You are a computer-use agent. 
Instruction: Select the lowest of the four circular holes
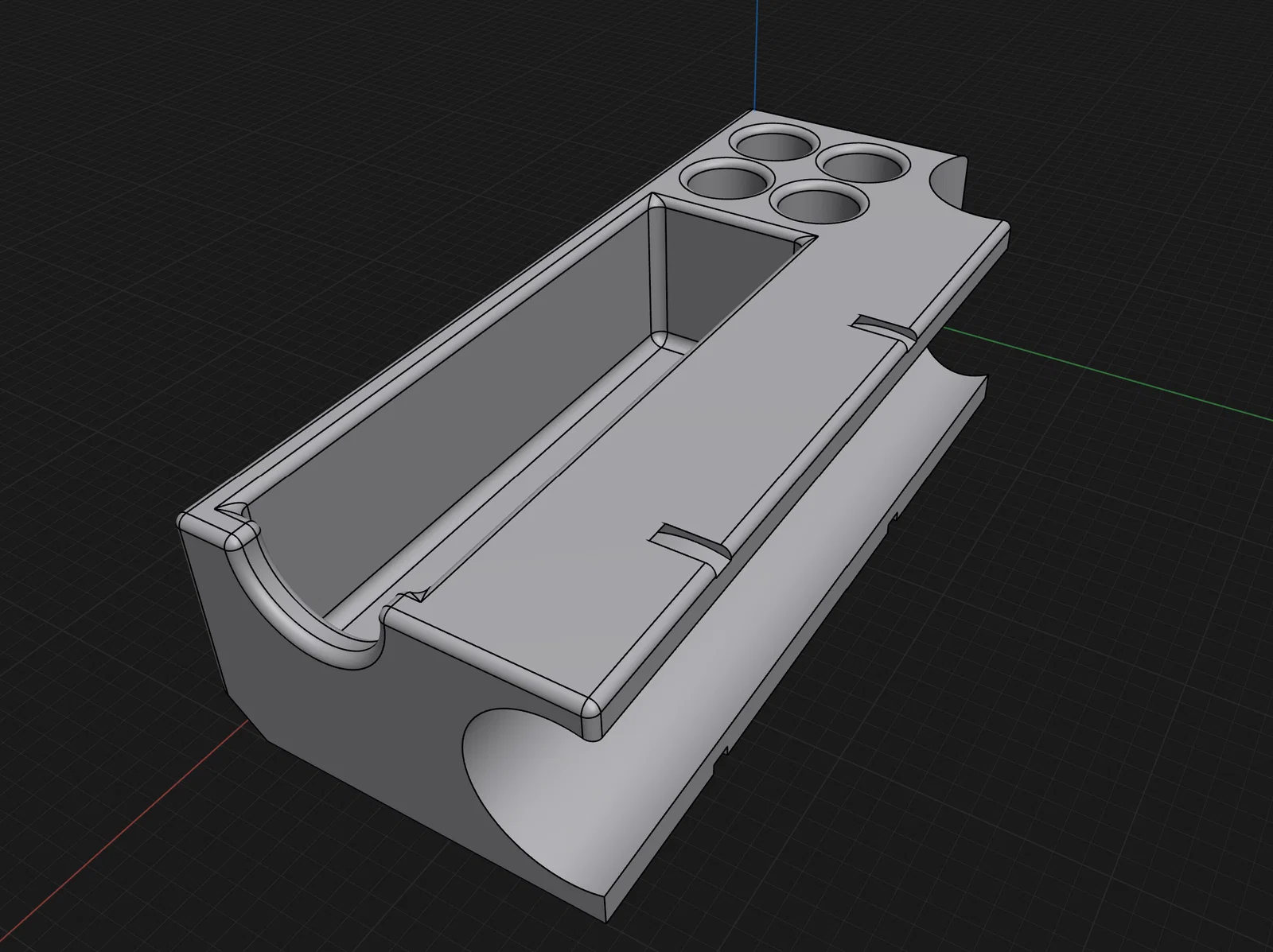(821, 200)
